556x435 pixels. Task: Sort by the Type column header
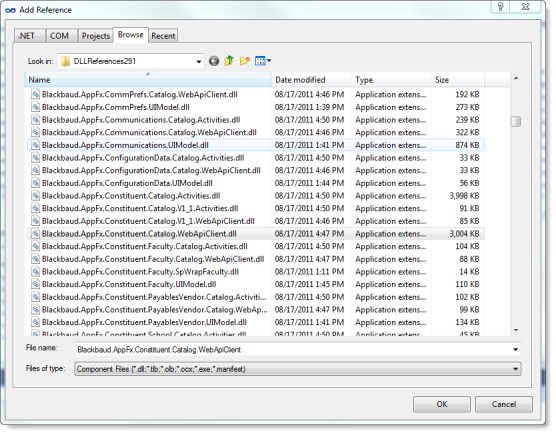tap(391, 80)
